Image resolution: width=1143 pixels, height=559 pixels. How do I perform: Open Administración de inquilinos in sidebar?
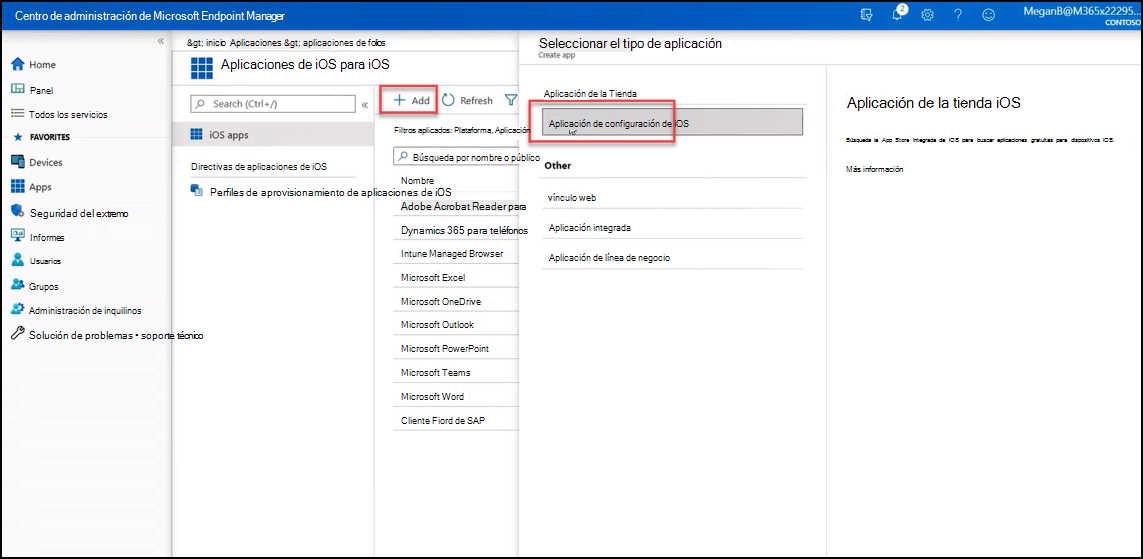(85, 310)
